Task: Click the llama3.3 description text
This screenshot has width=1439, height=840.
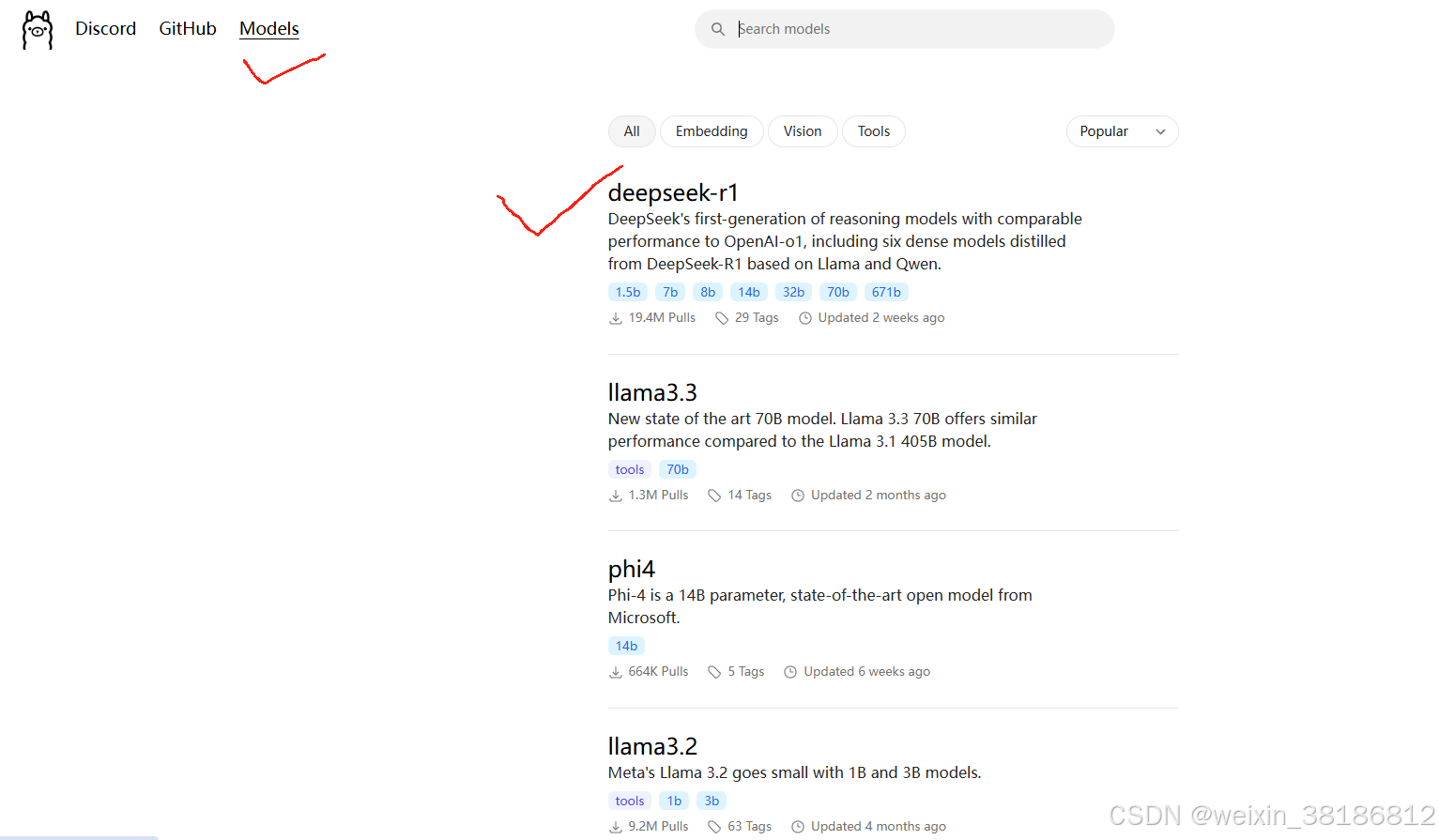Action: (822, 430)
